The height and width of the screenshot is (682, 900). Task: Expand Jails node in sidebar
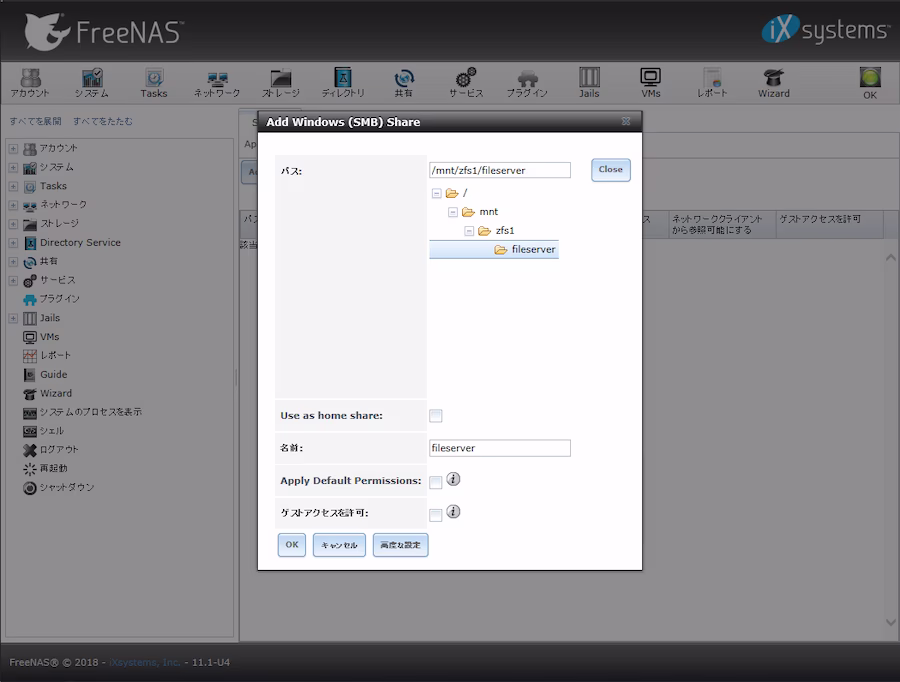click(x=13, y=318)
